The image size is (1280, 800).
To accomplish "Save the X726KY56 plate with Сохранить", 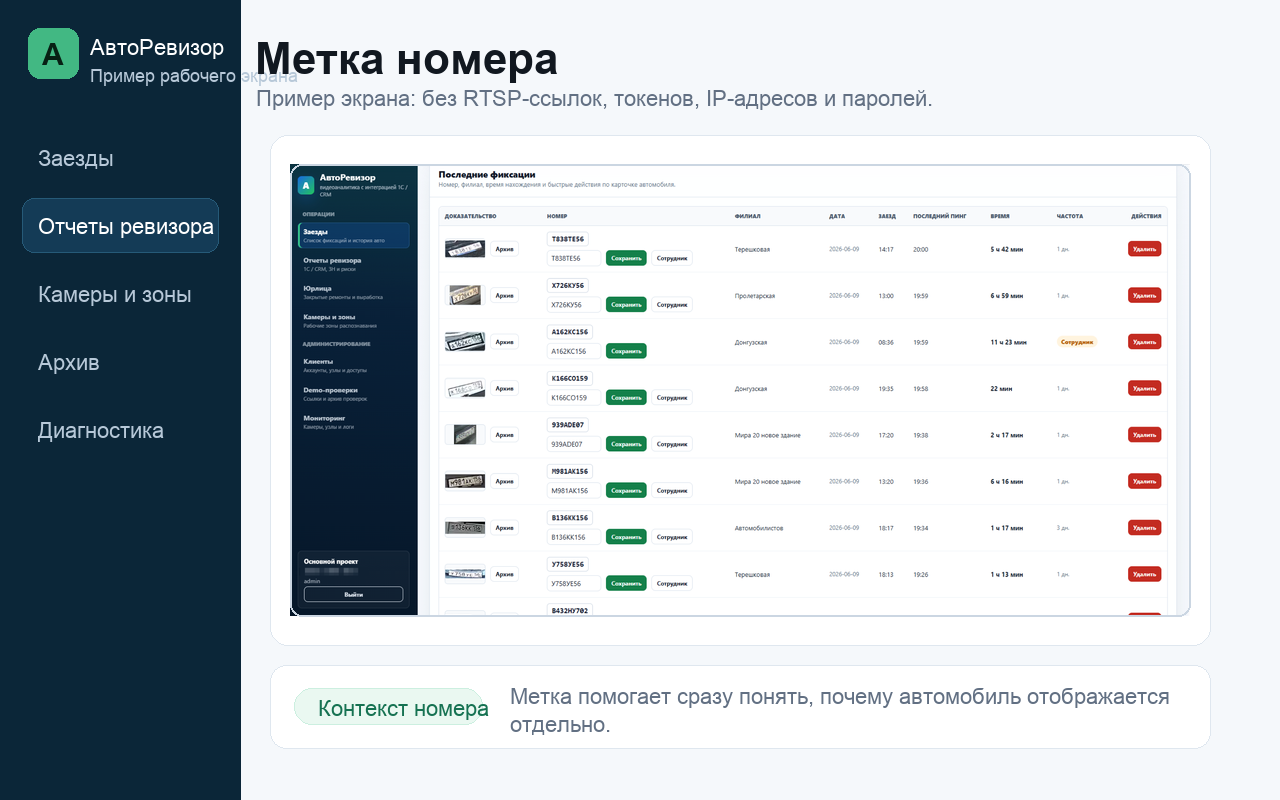I will pyautogui.click(x=626, y=304).
